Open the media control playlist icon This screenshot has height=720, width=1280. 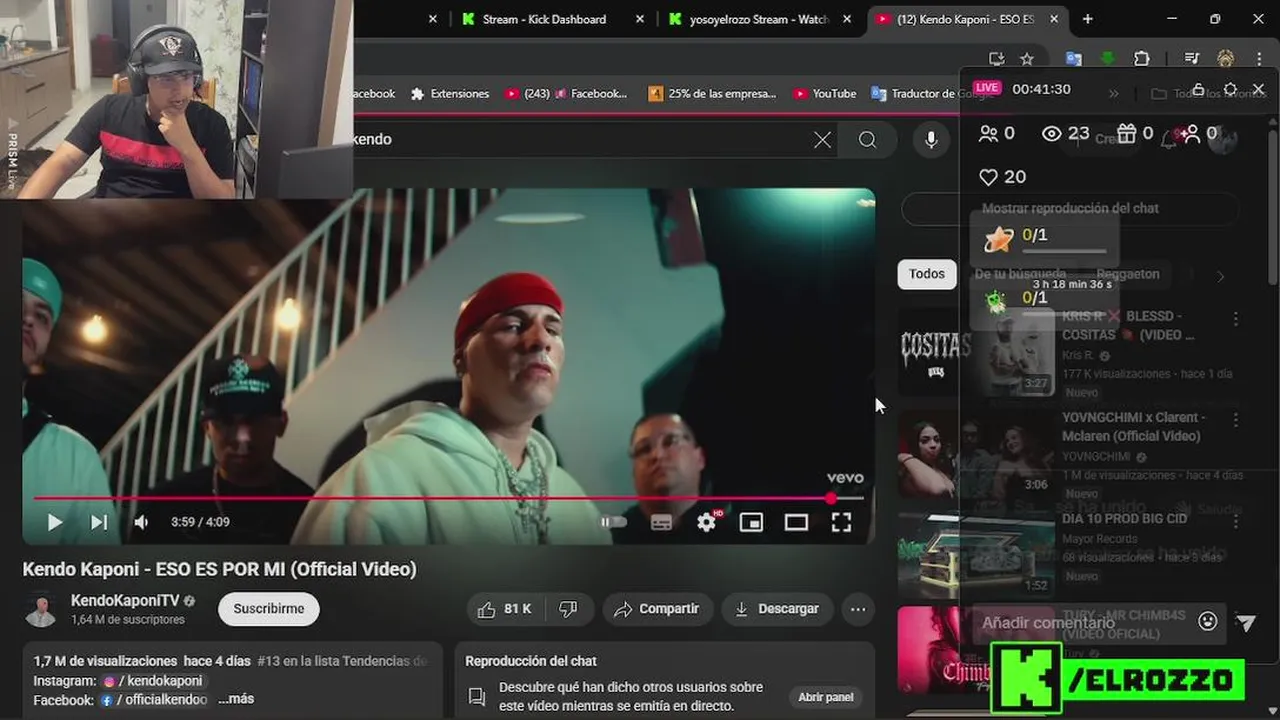coord(1191,59)
